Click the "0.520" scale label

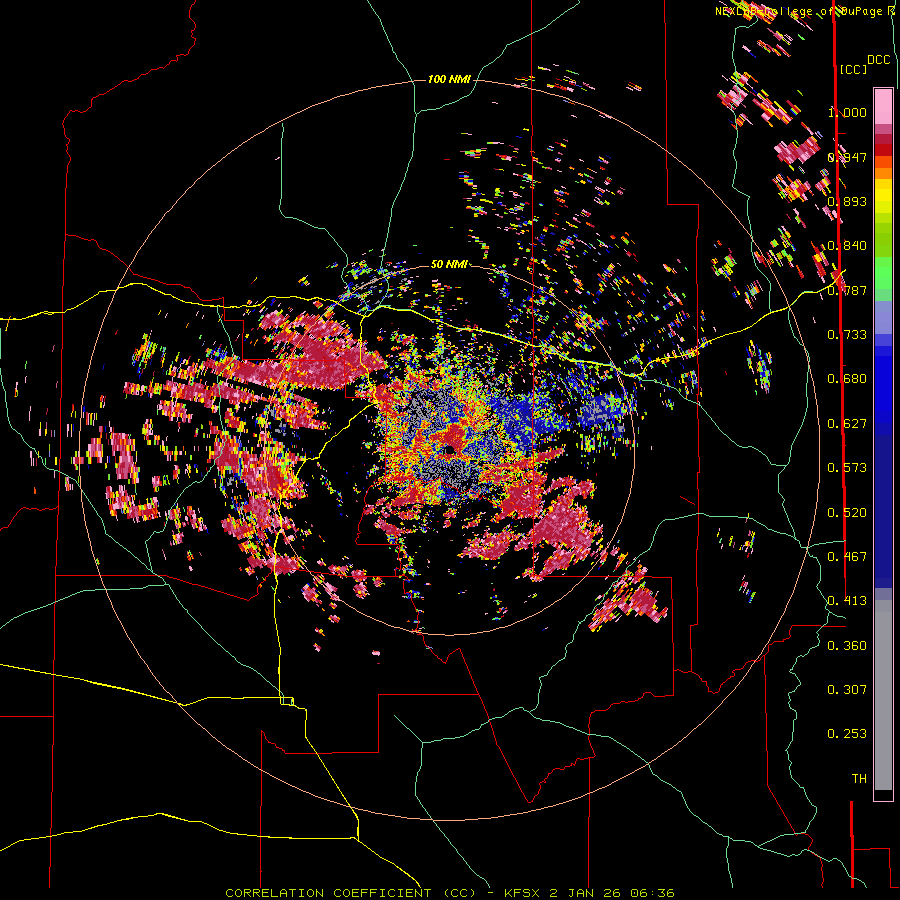click(x=847, y=513)
